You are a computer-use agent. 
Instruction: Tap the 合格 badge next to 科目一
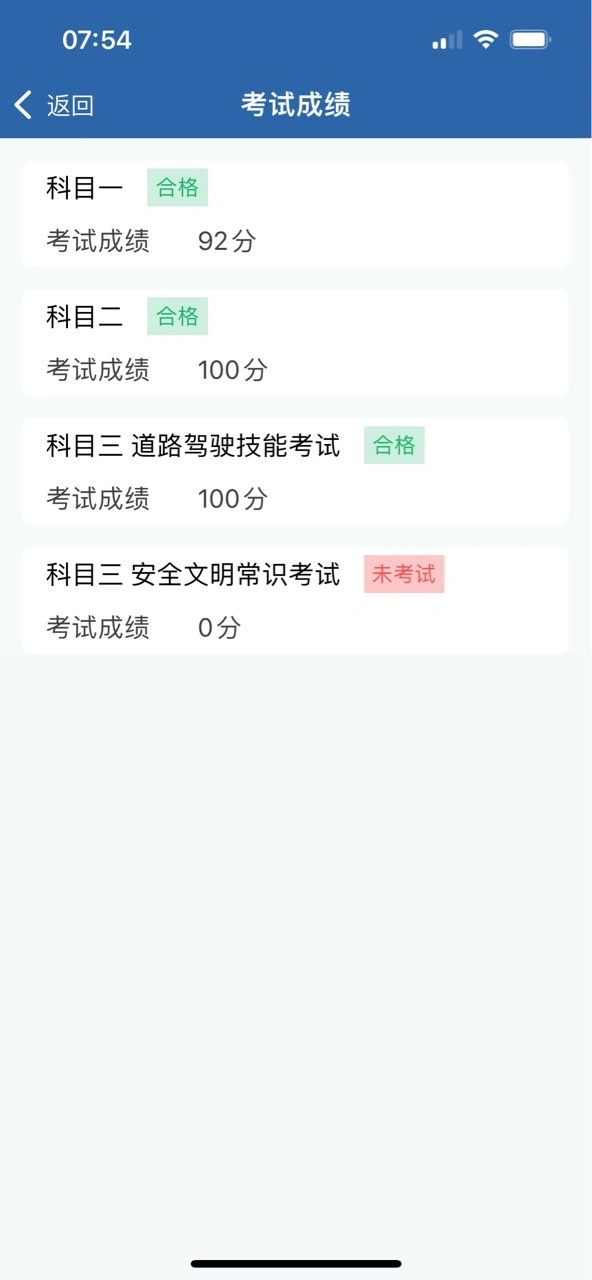pos(178,187)
